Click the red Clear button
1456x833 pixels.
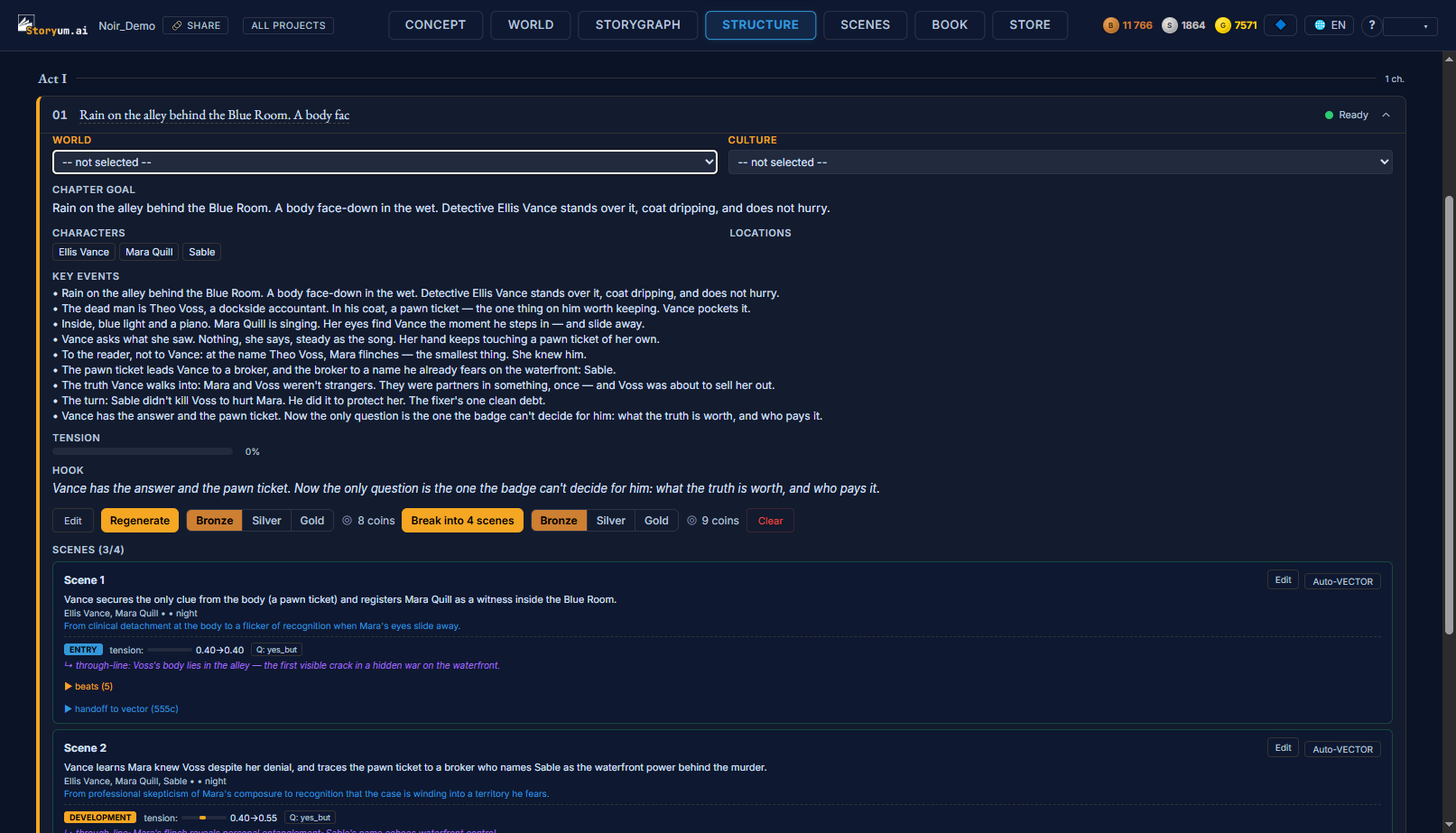click(x=770, y=521)
